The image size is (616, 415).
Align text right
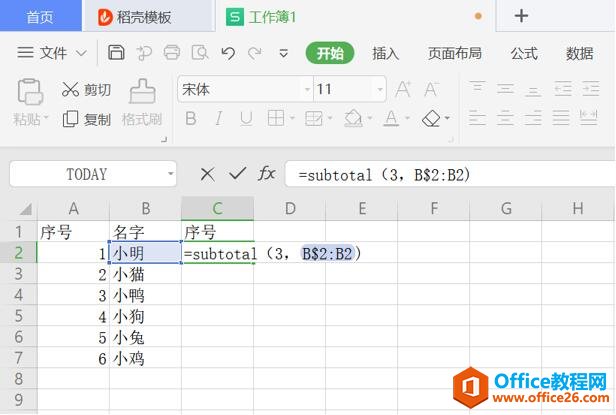(533, 118)
